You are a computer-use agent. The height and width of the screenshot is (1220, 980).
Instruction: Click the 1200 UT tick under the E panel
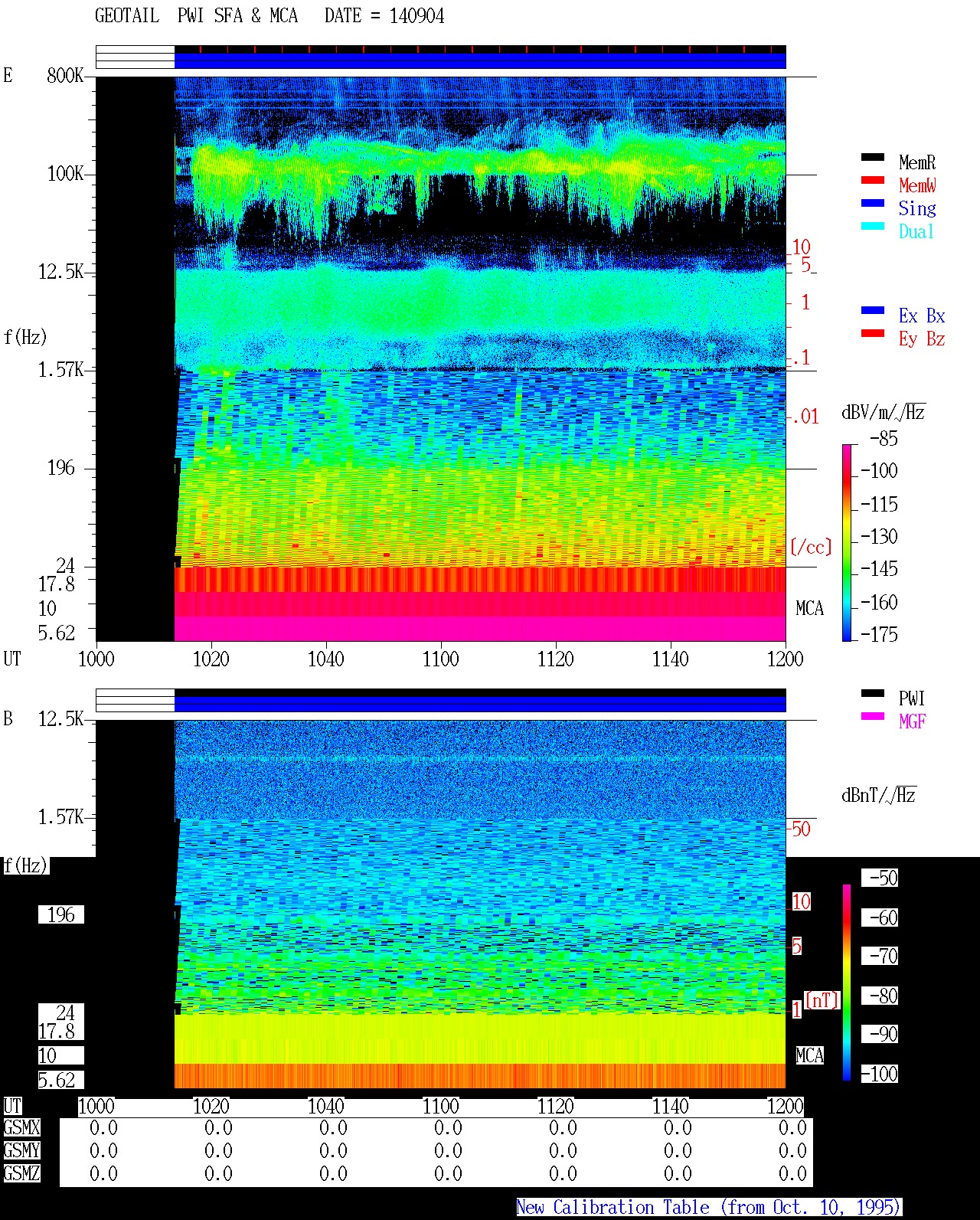786,659
